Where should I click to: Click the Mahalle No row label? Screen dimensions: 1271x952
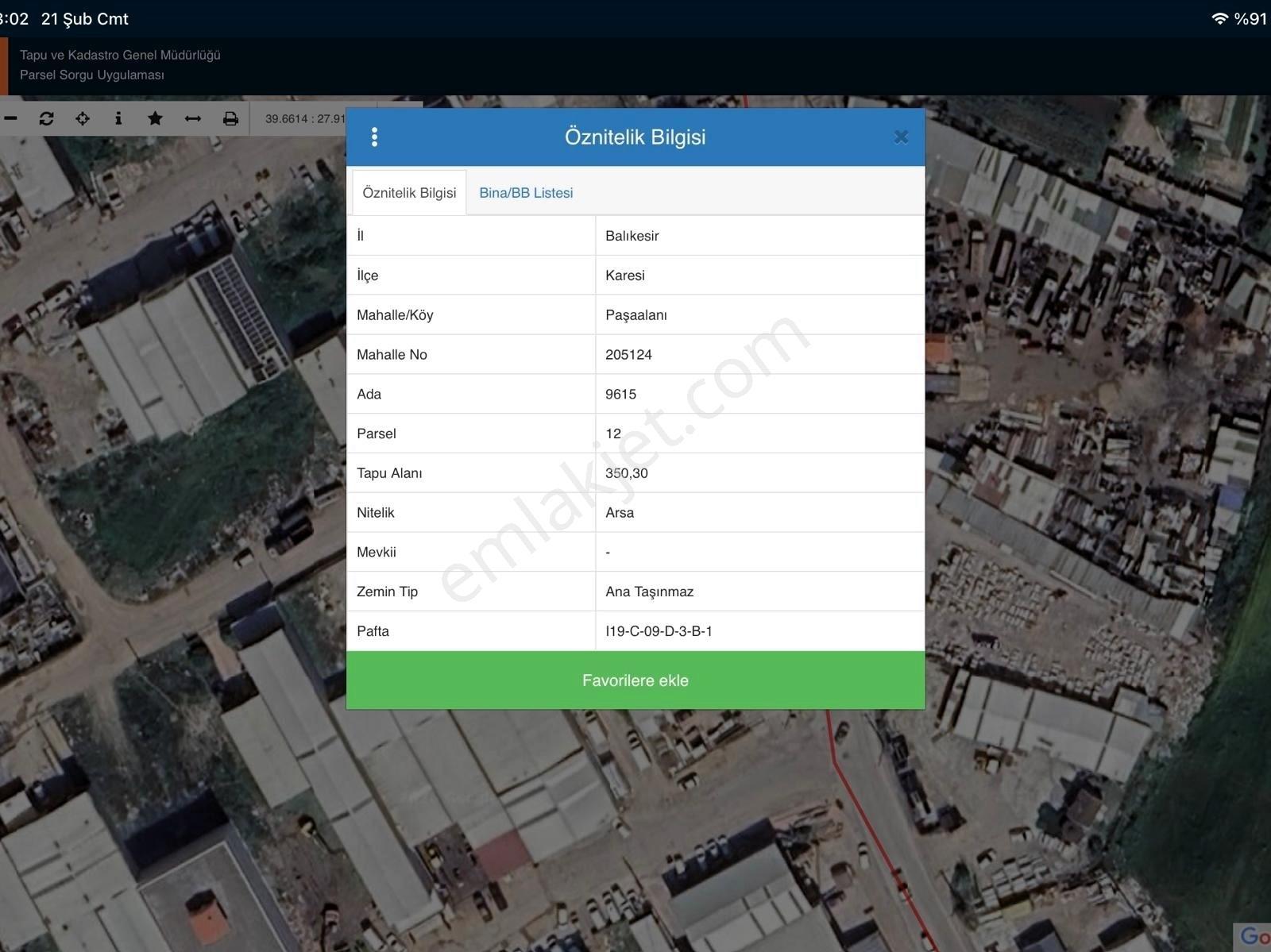392,355
